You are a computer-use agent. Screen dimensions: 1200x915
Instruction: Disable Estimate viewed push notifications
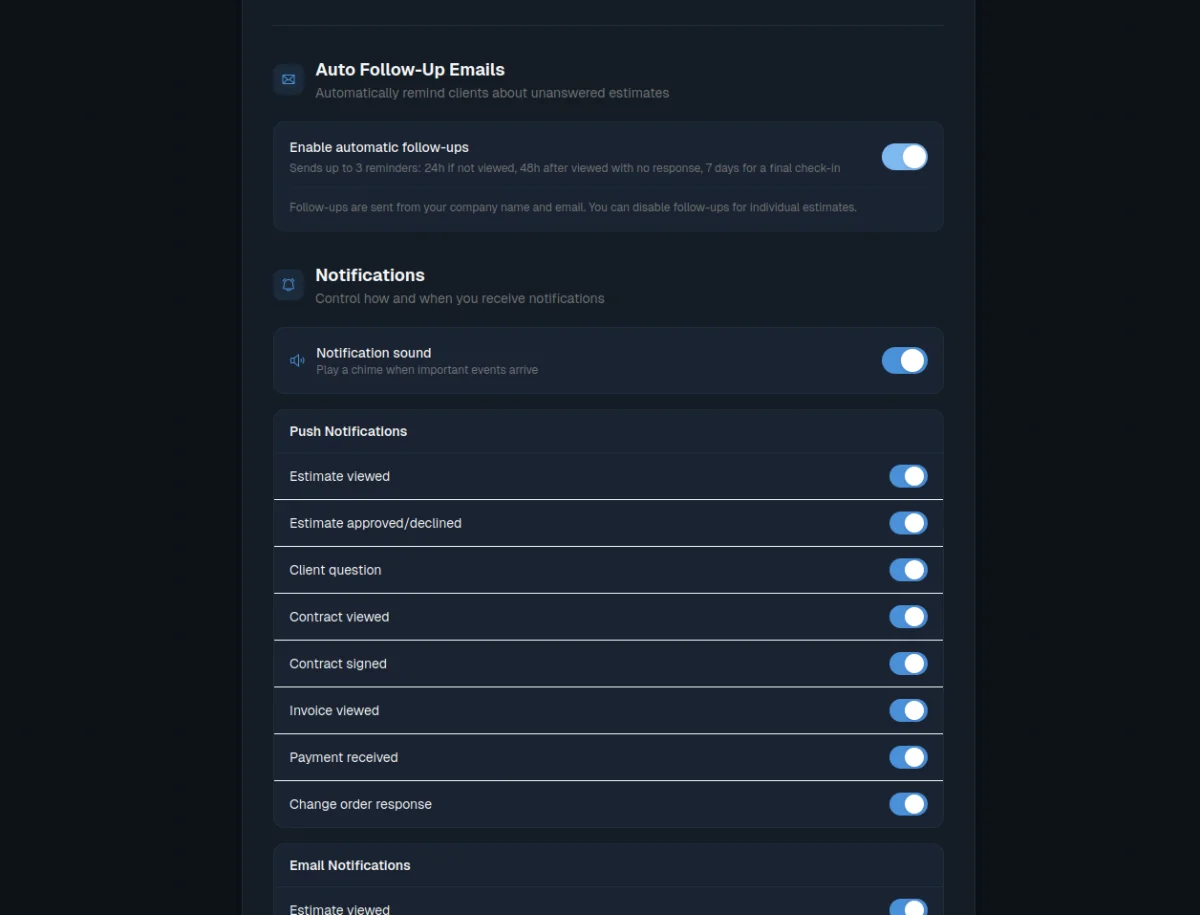908,476
